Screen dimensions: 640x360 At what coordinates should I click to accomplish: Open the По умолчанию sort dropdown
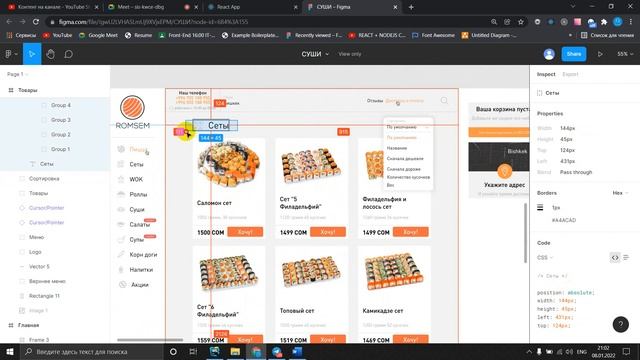click(408, 127)
